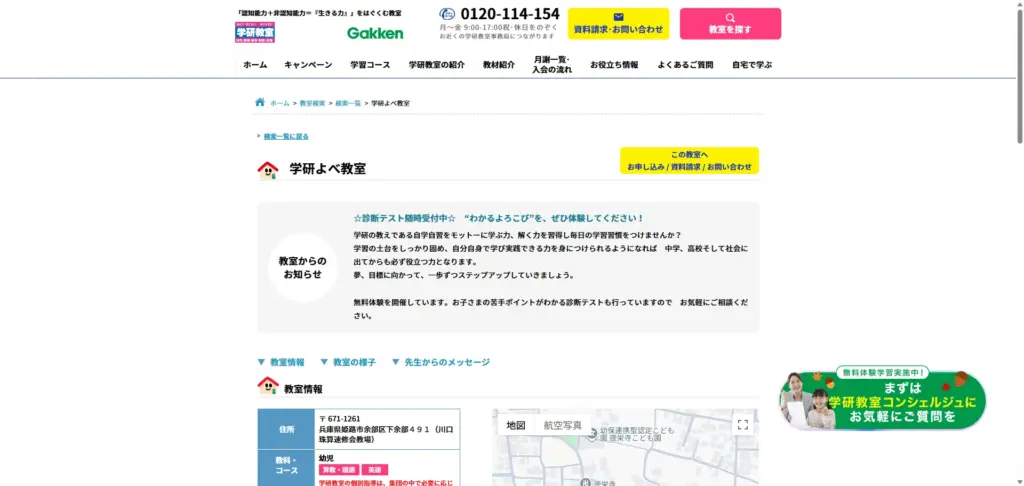Click the 学研教室コンシェルジュ floating banner
The width and height of the screenshot is (1024, 486).
pyautogui.click(x=883, y=398)
